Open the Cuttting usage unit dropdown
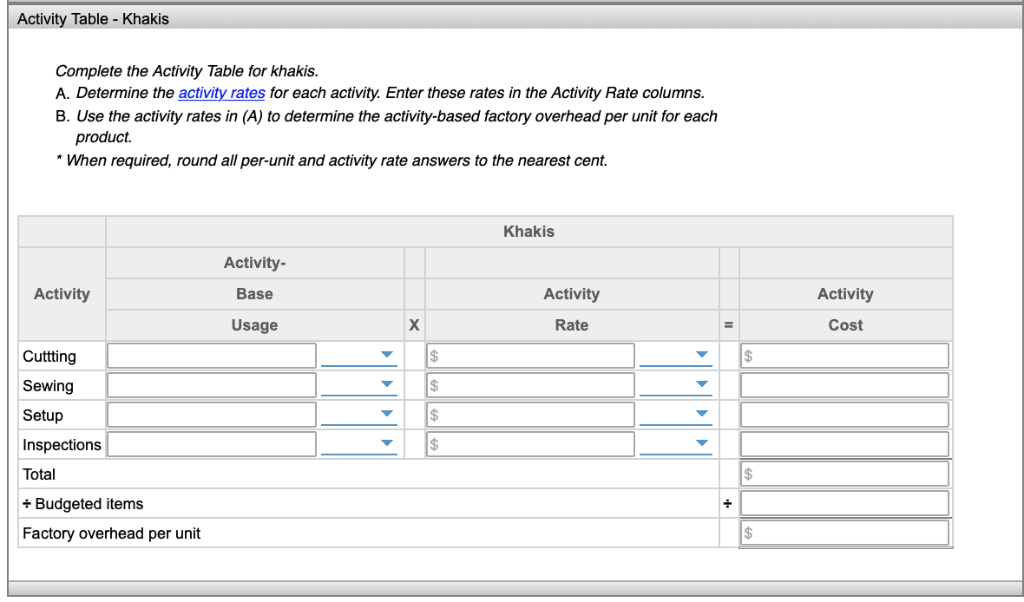1024x602 pixels. tap(359, 356)
